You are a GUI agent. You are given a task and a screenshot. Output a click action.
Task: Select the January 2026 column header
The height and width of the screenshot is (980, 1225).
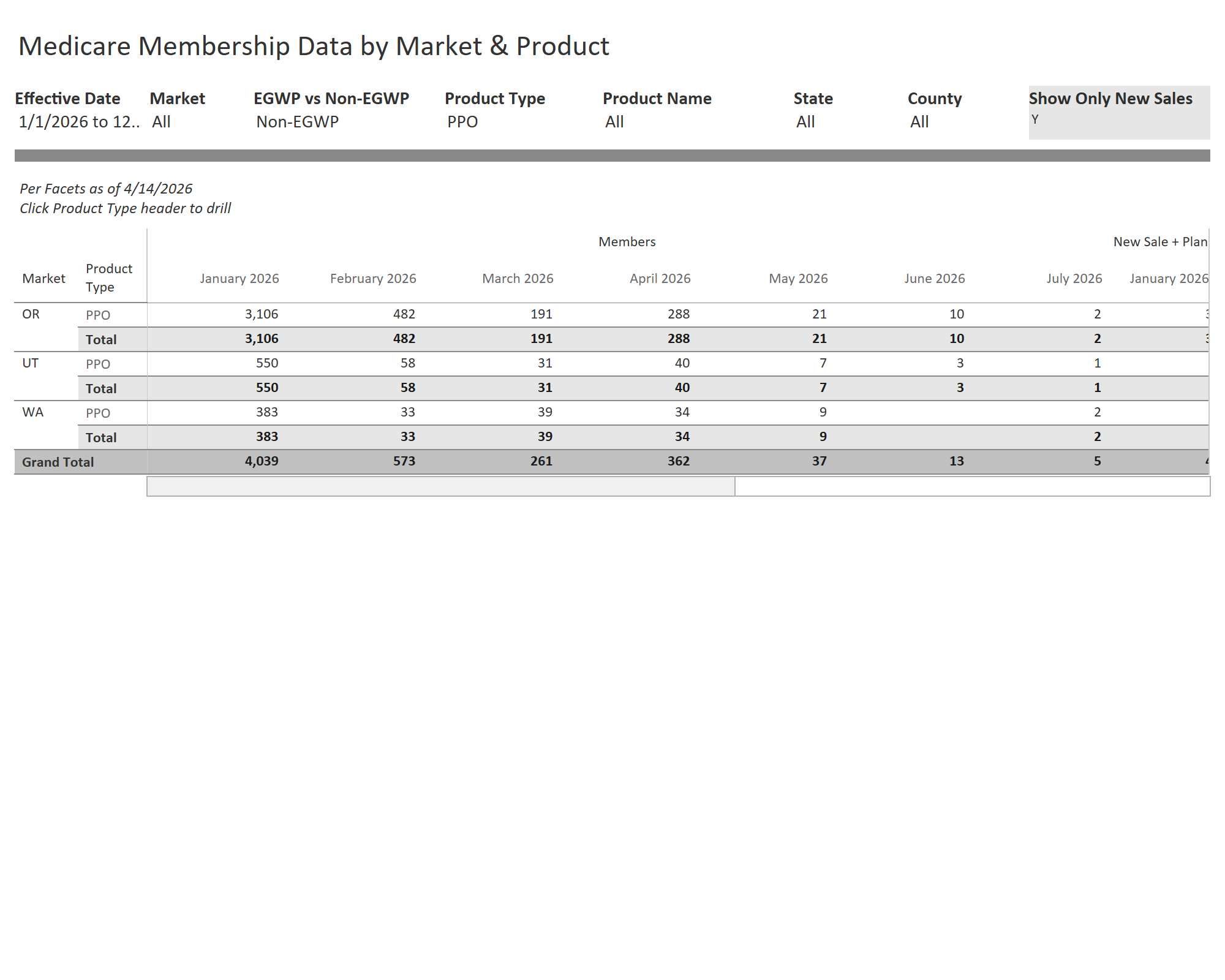pyautogui.click(x=239, y=279)
